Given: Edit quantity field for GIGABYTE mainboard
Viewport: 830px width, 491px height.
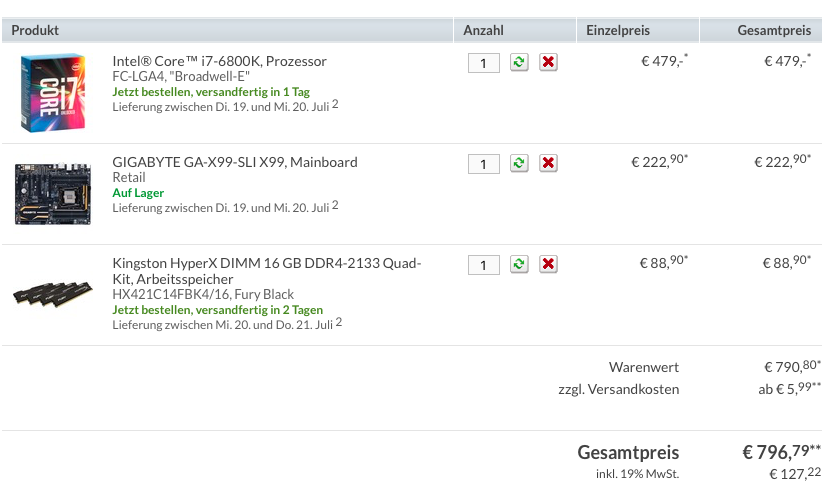Looking at the screenshot, I should coord(484,164).
